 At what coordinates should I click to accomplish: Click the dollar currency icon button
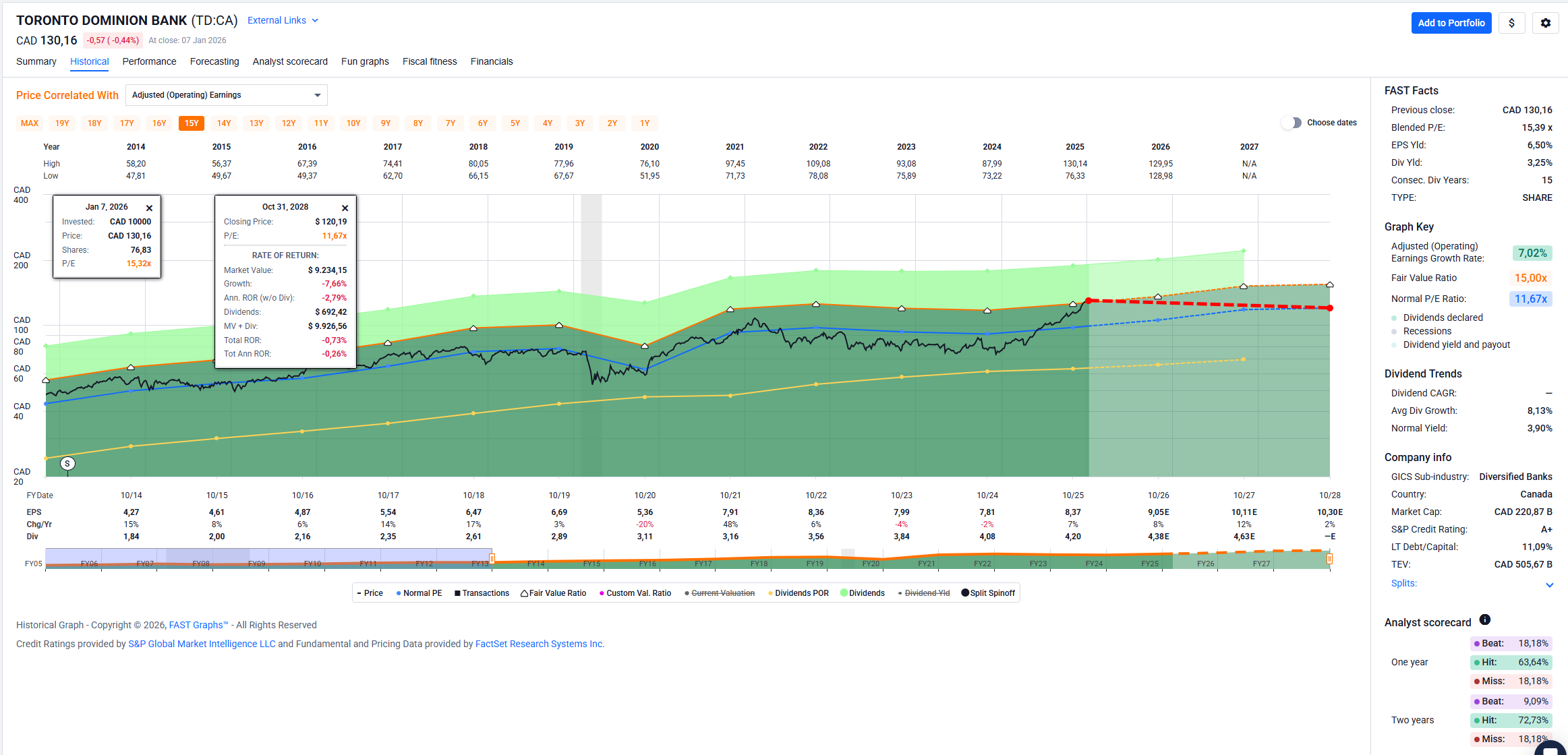tap(1511, 23)
